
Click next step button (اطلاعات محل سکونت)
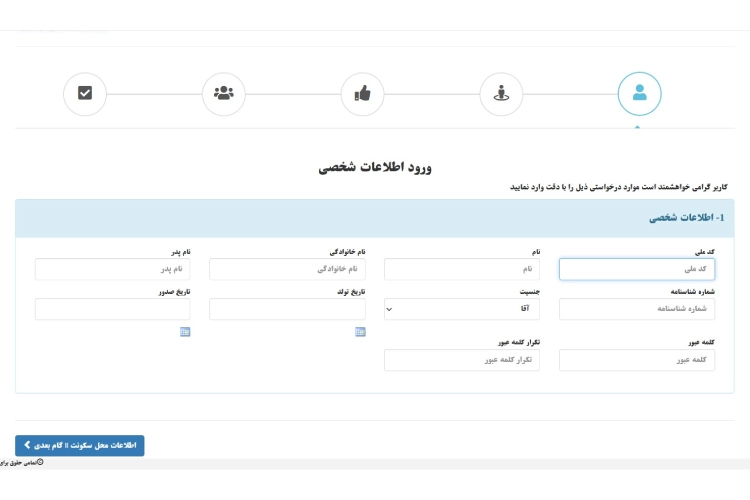(x=80, y=445)
